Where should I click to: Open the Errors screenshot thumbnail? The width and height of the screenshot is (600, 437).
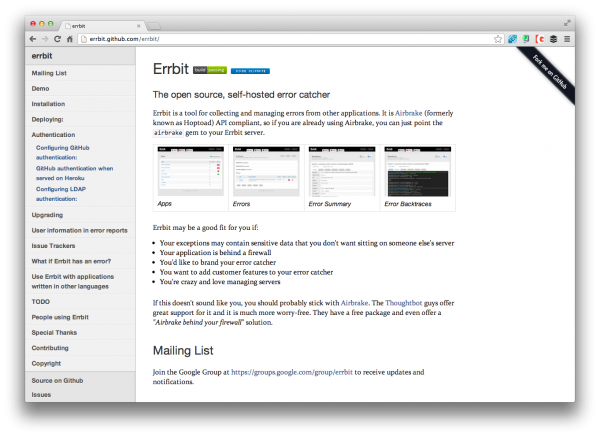tap(266, 171)
